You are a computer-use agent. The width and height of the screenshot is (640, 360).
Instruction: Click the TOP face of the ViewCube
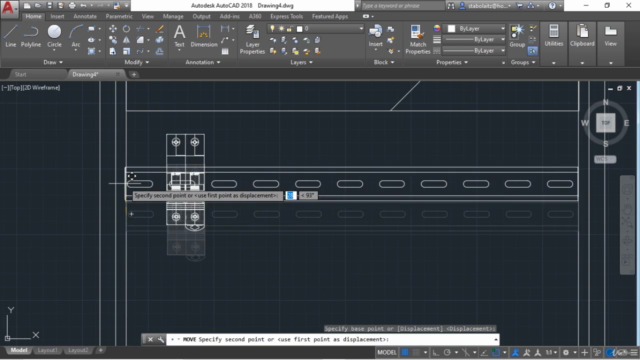point(605,123)
